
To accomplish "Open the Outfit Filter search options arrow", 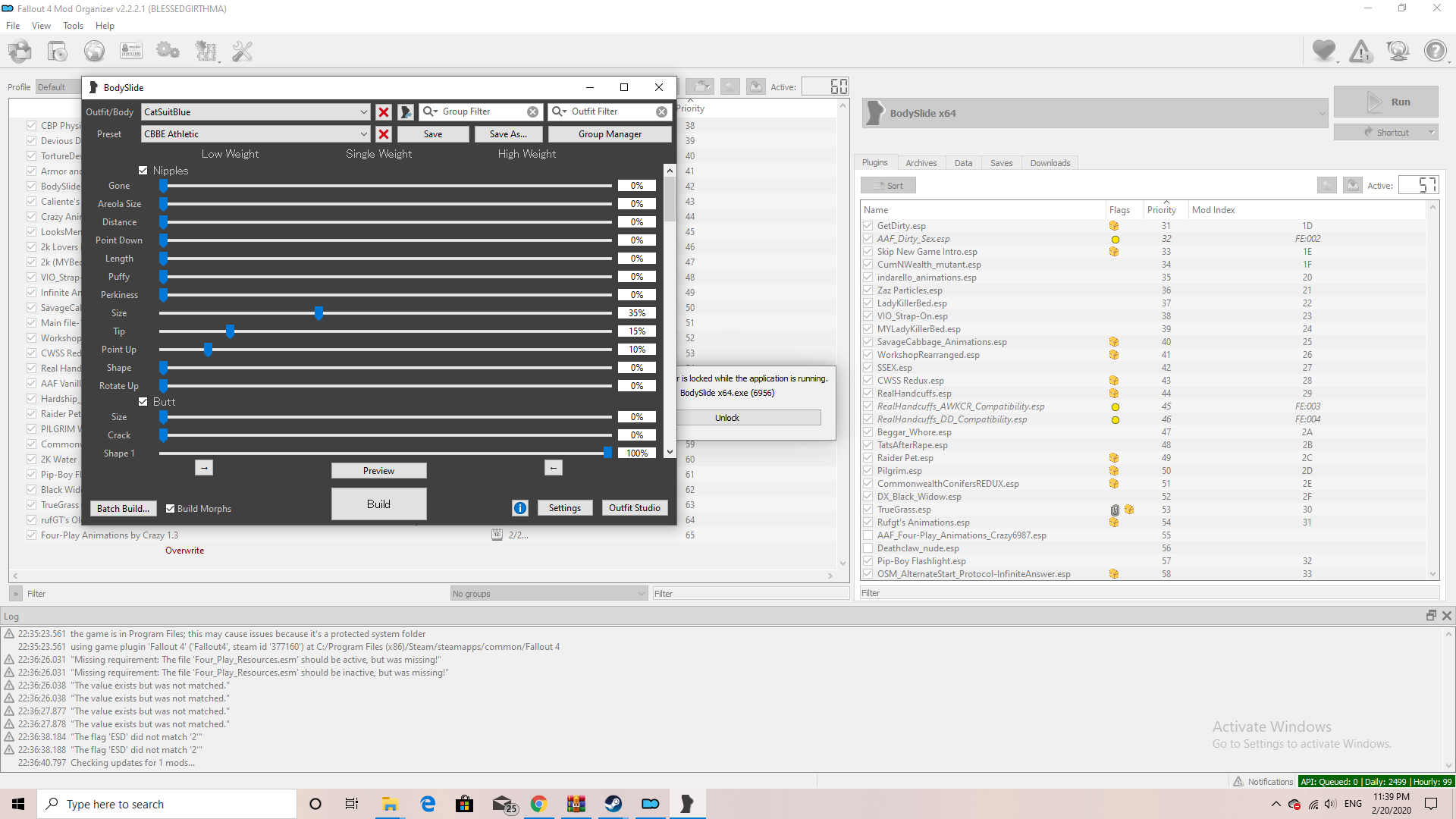I will (560, 111).
